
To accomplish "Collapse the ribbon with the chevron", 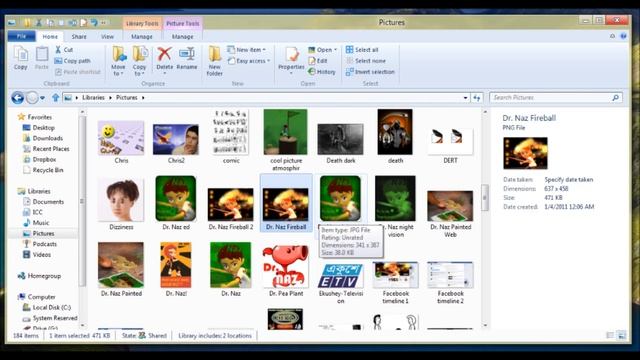I will pos(612,36).
